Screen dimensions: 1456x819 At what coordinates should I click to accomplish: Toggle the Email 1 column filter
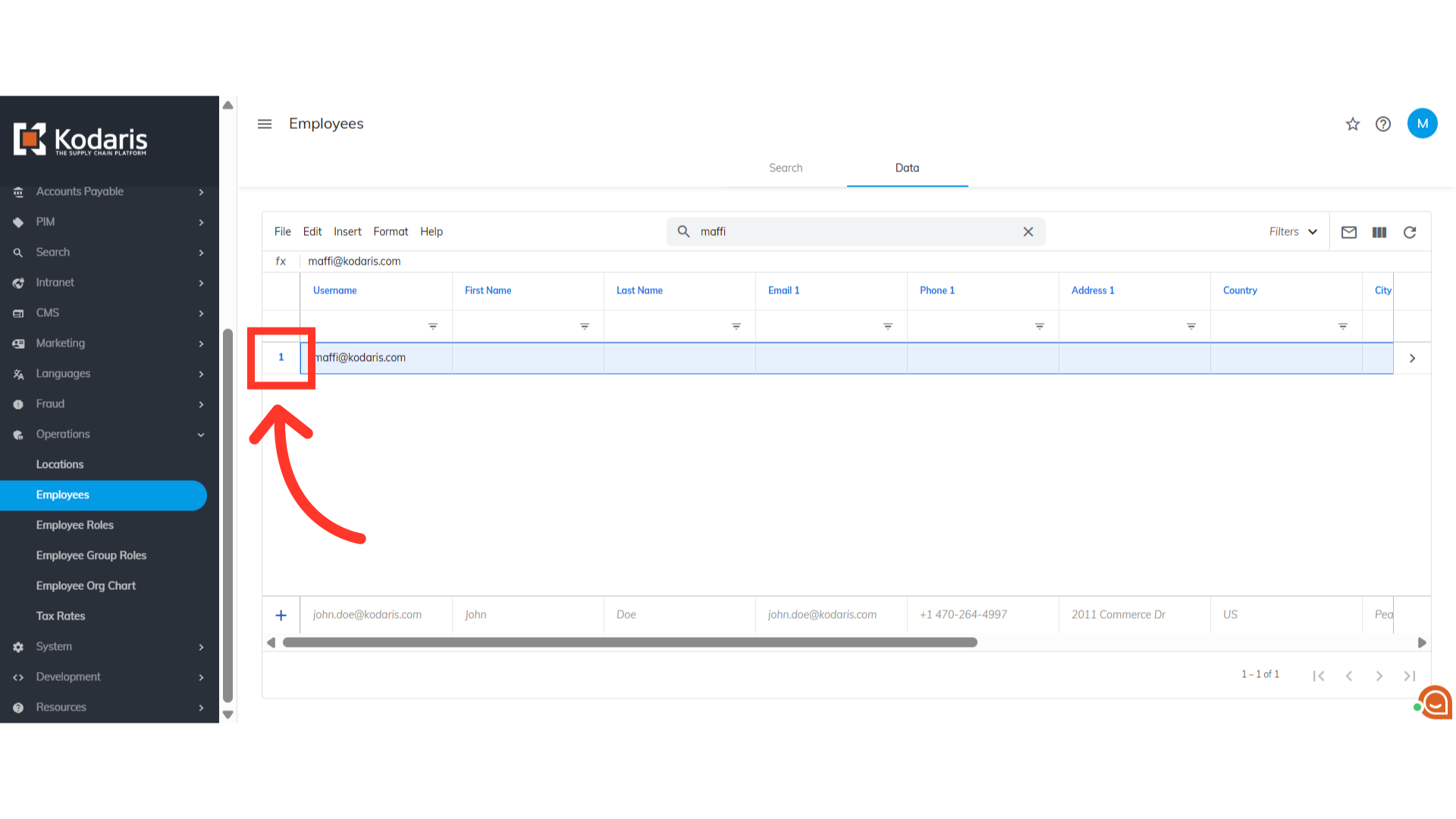[888, 326]
